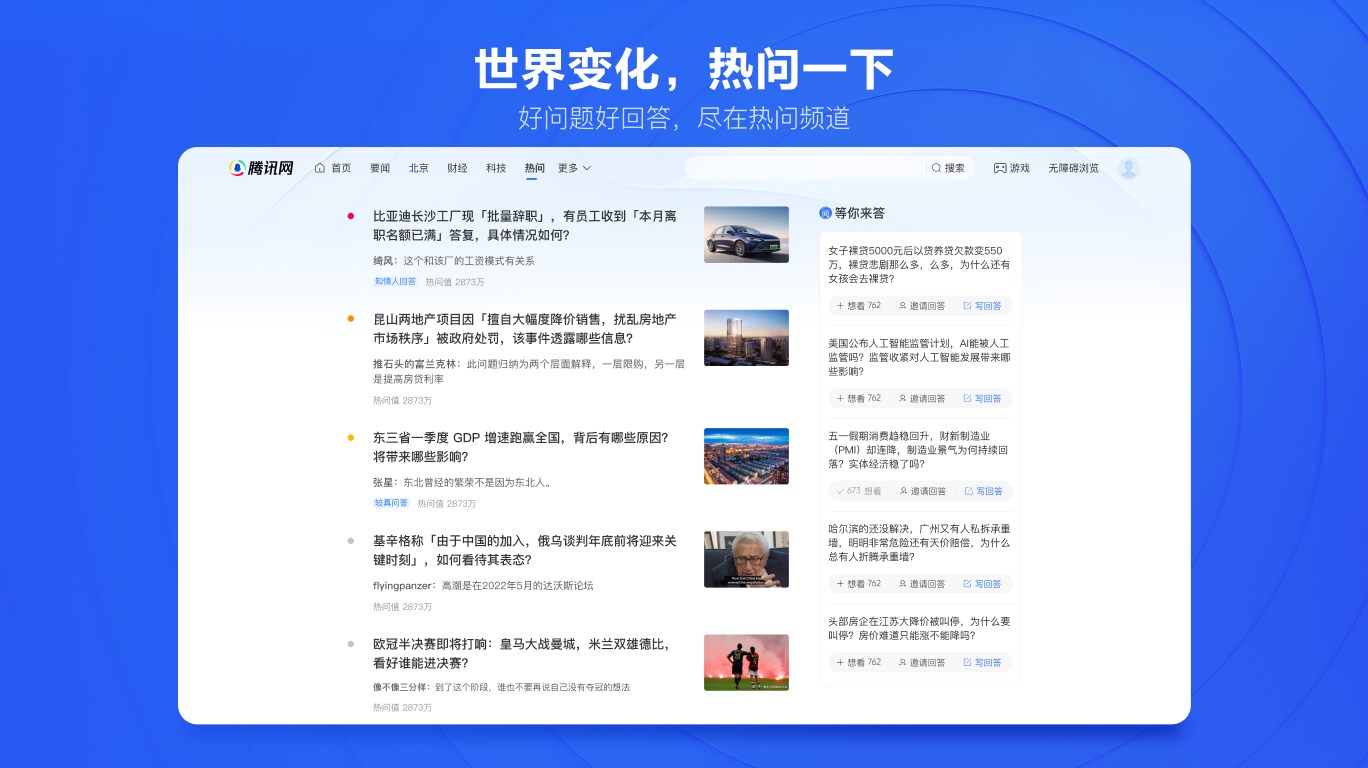The image size is (1368, 768).
Task: Open the 哈尔滨的还没解决 承重墙 question
Action: (919, 542)
